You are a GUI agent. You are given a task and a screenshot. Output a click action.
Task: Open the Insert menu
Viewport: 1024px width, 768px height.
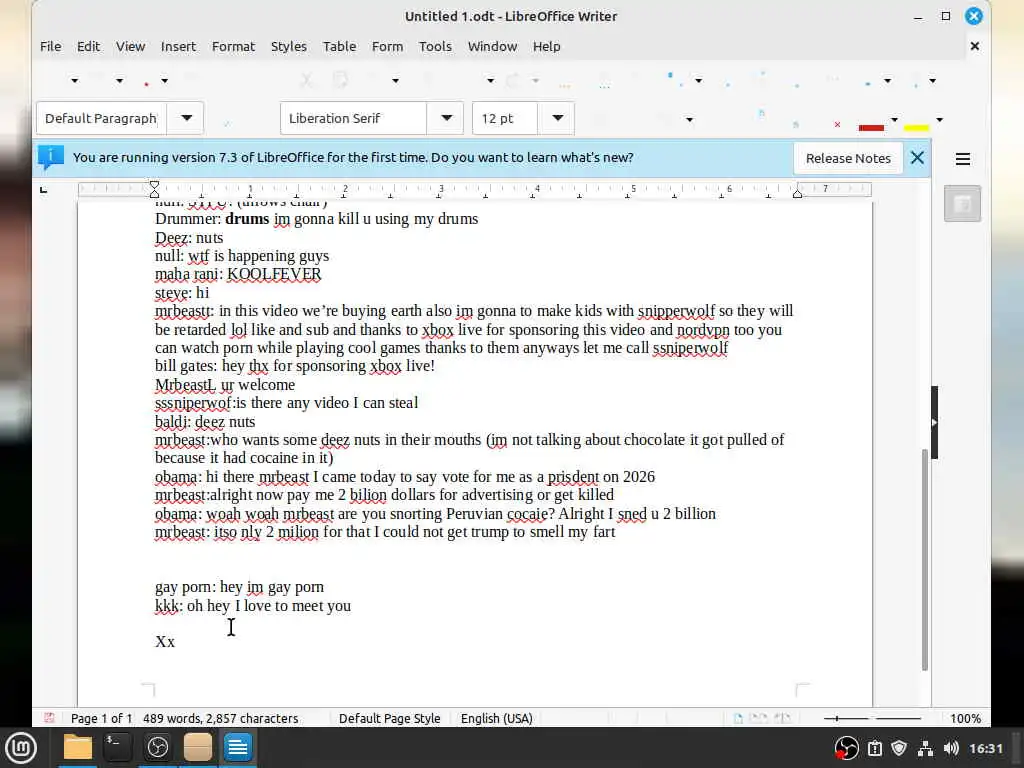click(x=178, y=46)
